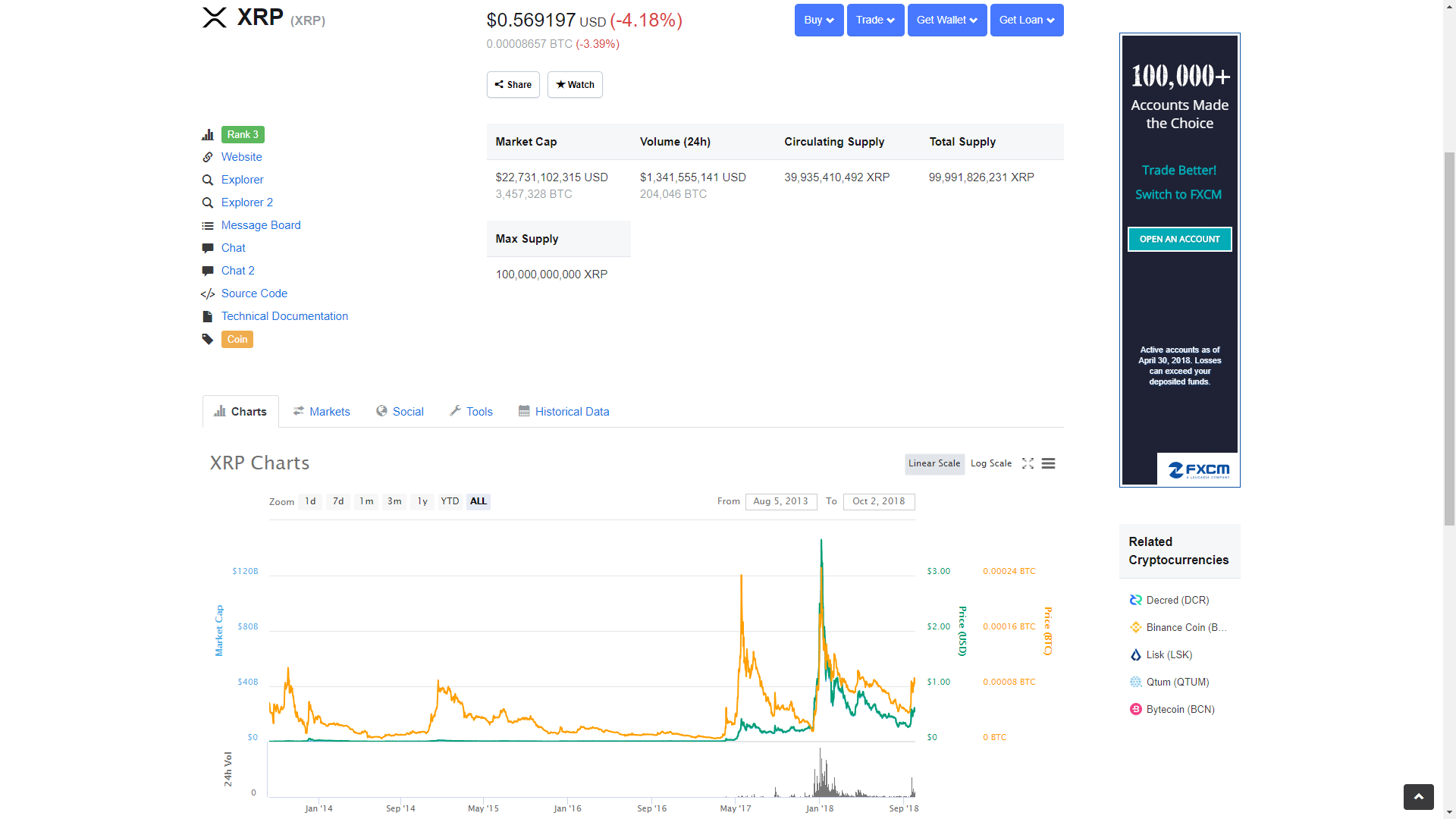Set chart zoom to 7d
Viewport: 1456px width, 819px height.
pos(338,501)
